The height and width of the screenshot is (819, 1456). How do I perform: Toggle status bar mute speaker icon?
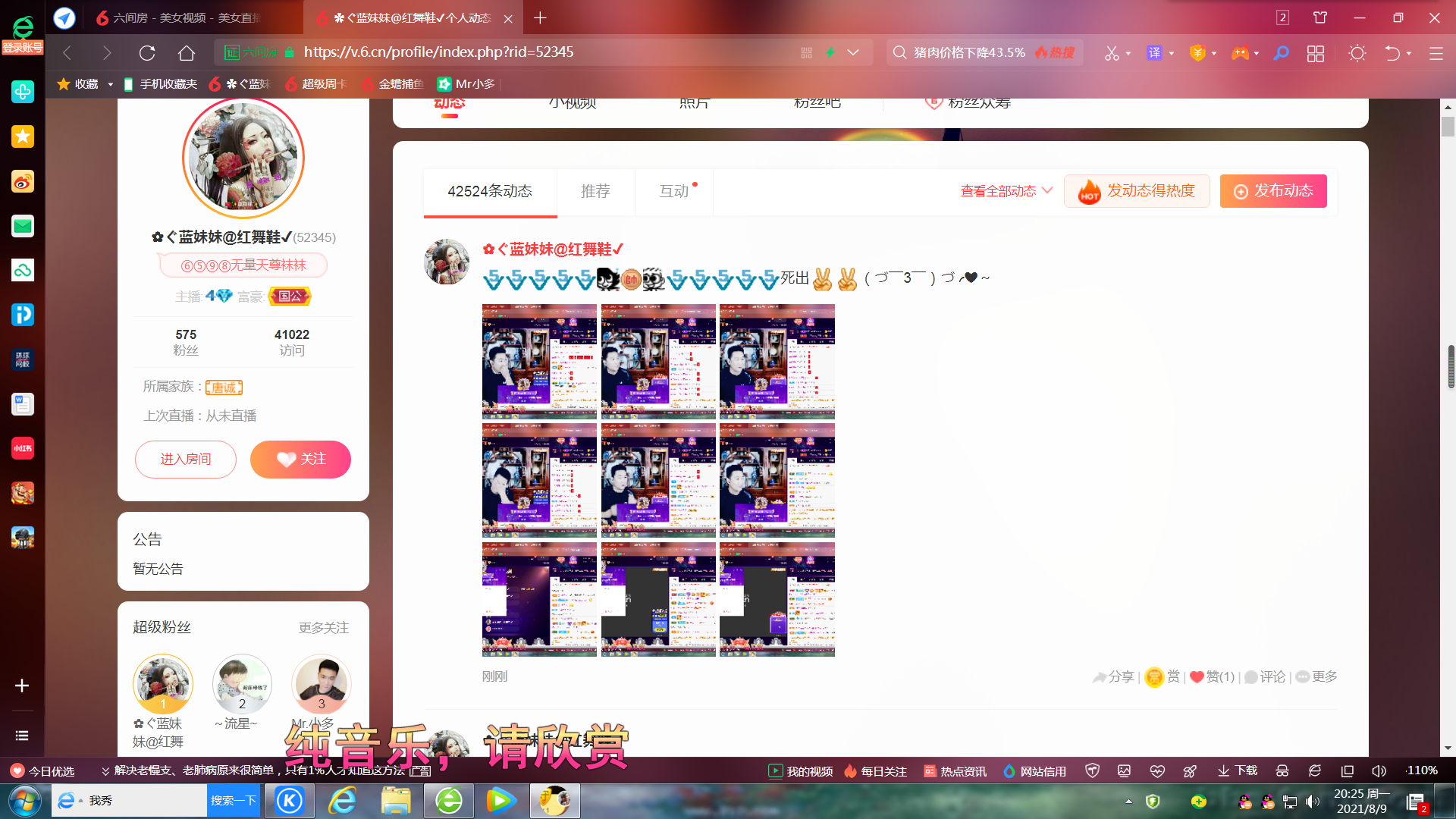[x=1379, y=771]
